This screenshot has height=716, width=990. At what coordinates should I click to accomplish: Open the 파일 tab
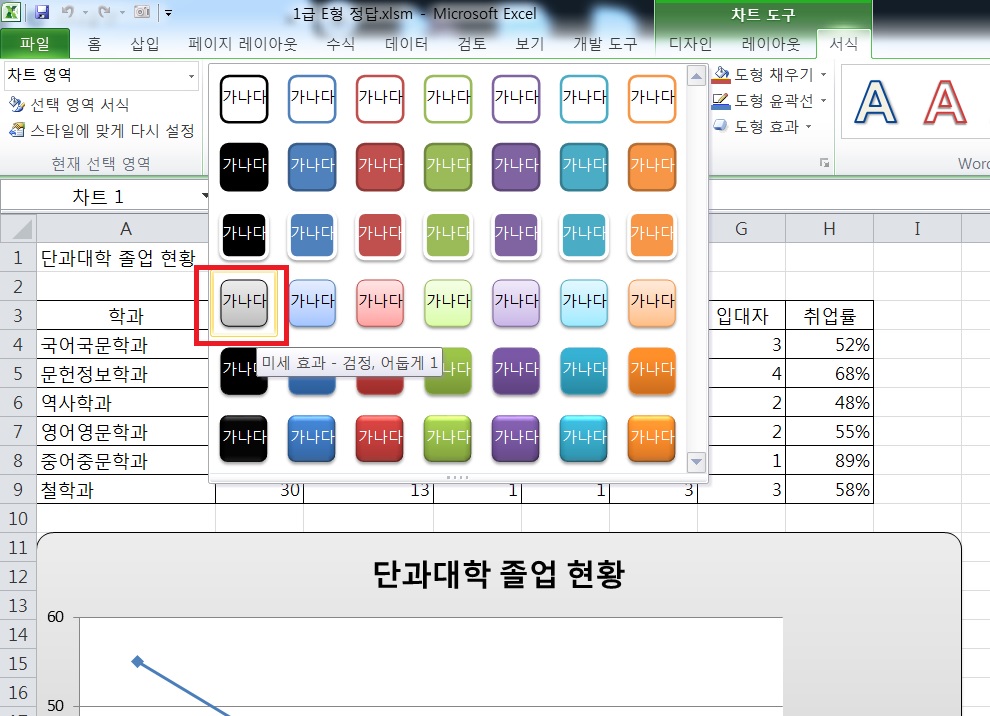point(35,44)
